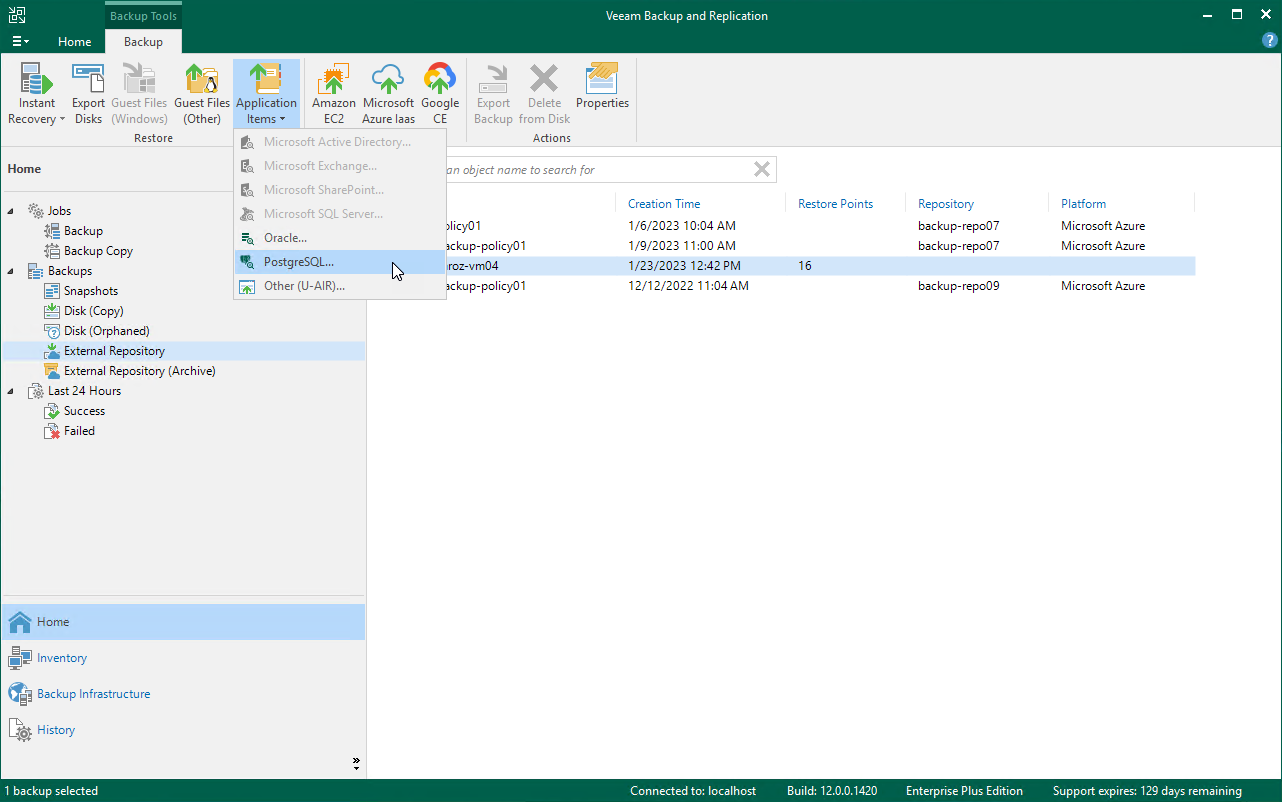
Task: Select the Backups tree node
Action: 69,271
